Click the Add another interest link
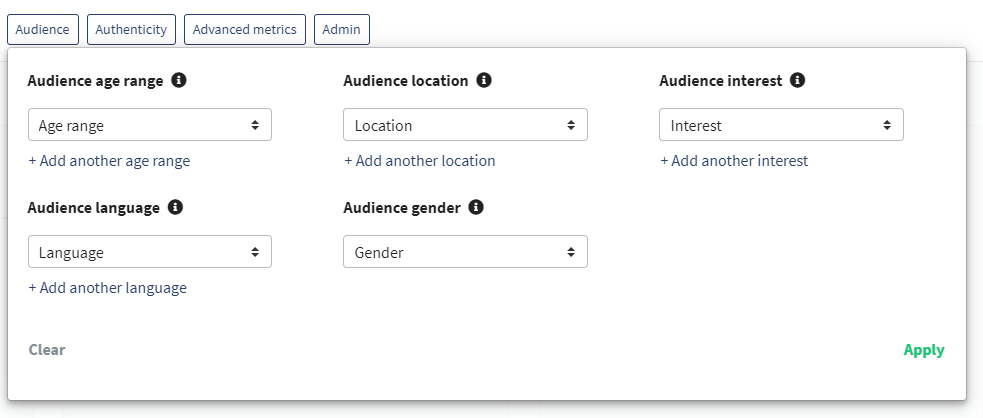 pos(734,161)
